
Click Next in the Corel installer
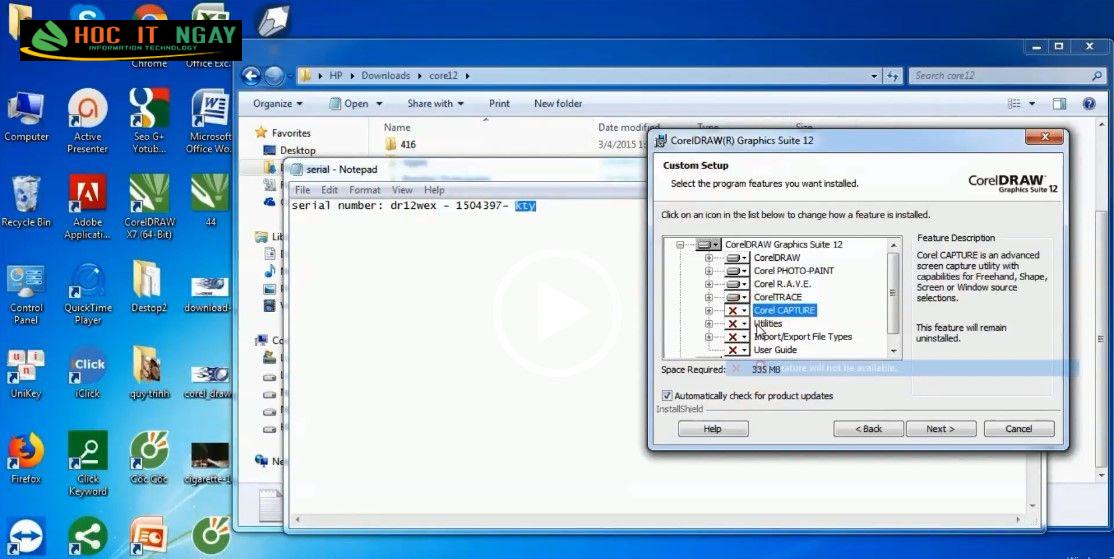coord(940,428)
